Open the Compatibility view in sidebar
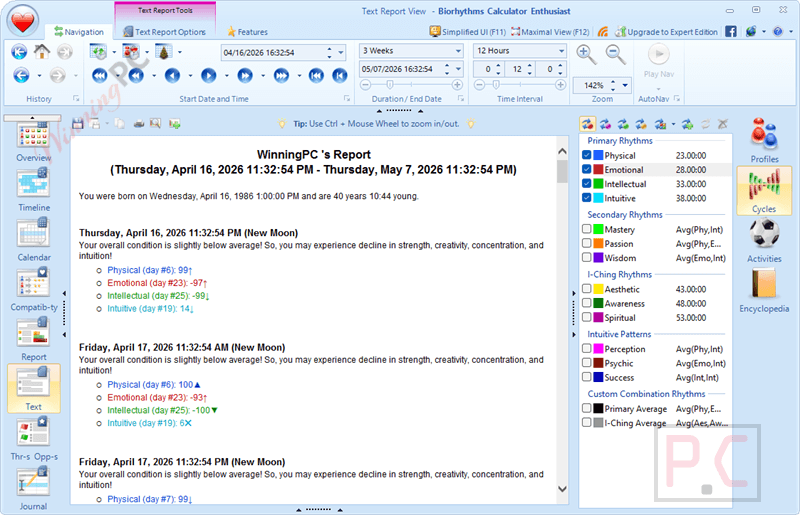This screenshot has height=515, width=800. (34, 289)
